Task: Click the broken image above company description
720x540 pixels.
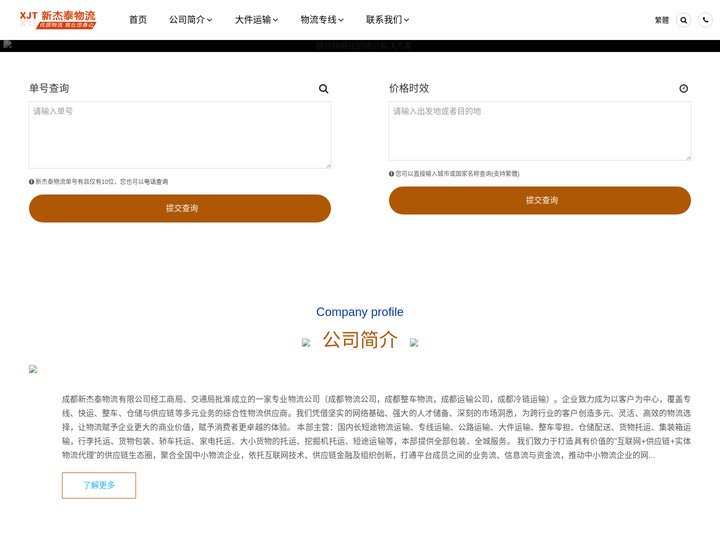Action: (33, 369)
